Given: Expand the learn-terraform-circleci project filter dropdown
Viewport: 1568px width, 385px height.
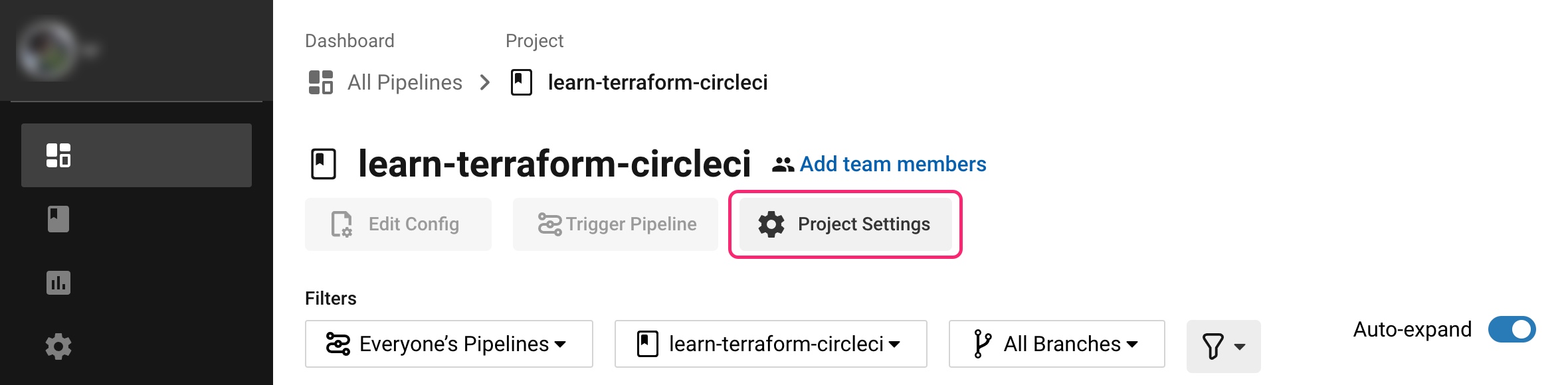Looking at the screenshot, I should (x=769, y=344).
